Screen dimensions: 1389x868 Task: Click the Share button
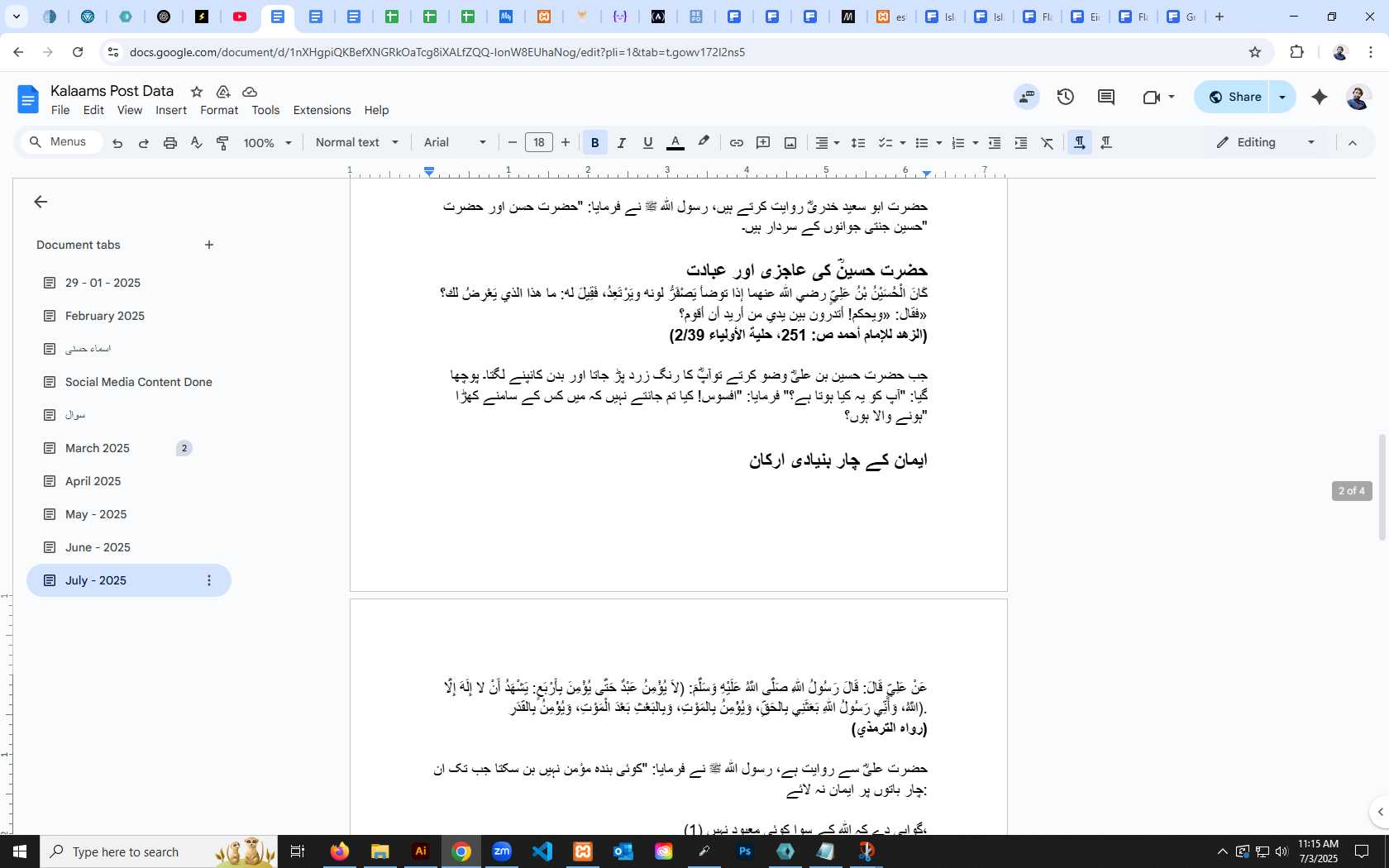(1233, 97)
